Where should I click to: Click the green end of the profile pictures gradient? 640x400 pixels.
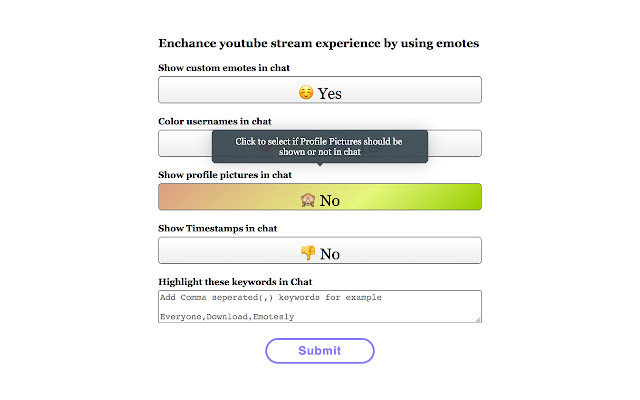point(465,197)
